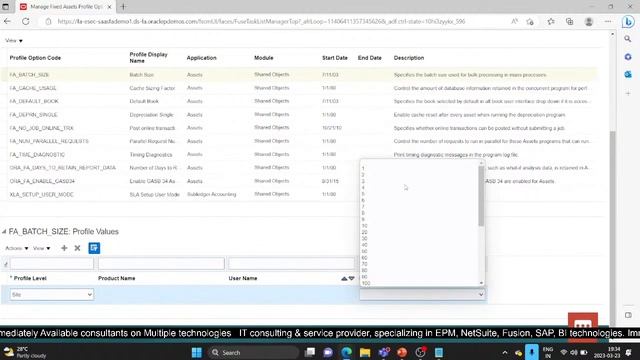Click the Task View taskbar icon
640x360 pixels.
point(310,353)
